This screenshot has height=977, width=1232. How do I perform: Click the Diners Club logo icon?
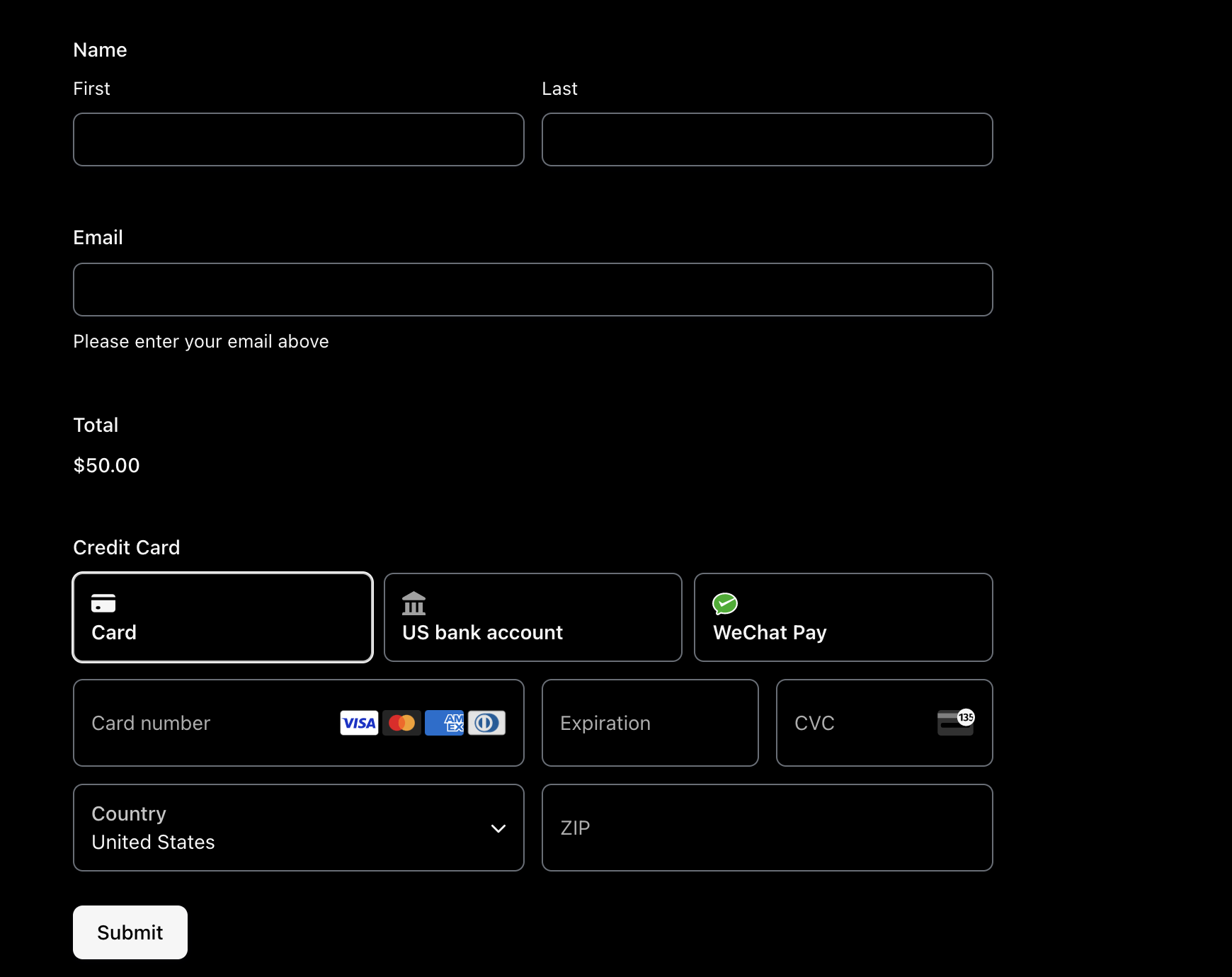click(x=486, y=723)
